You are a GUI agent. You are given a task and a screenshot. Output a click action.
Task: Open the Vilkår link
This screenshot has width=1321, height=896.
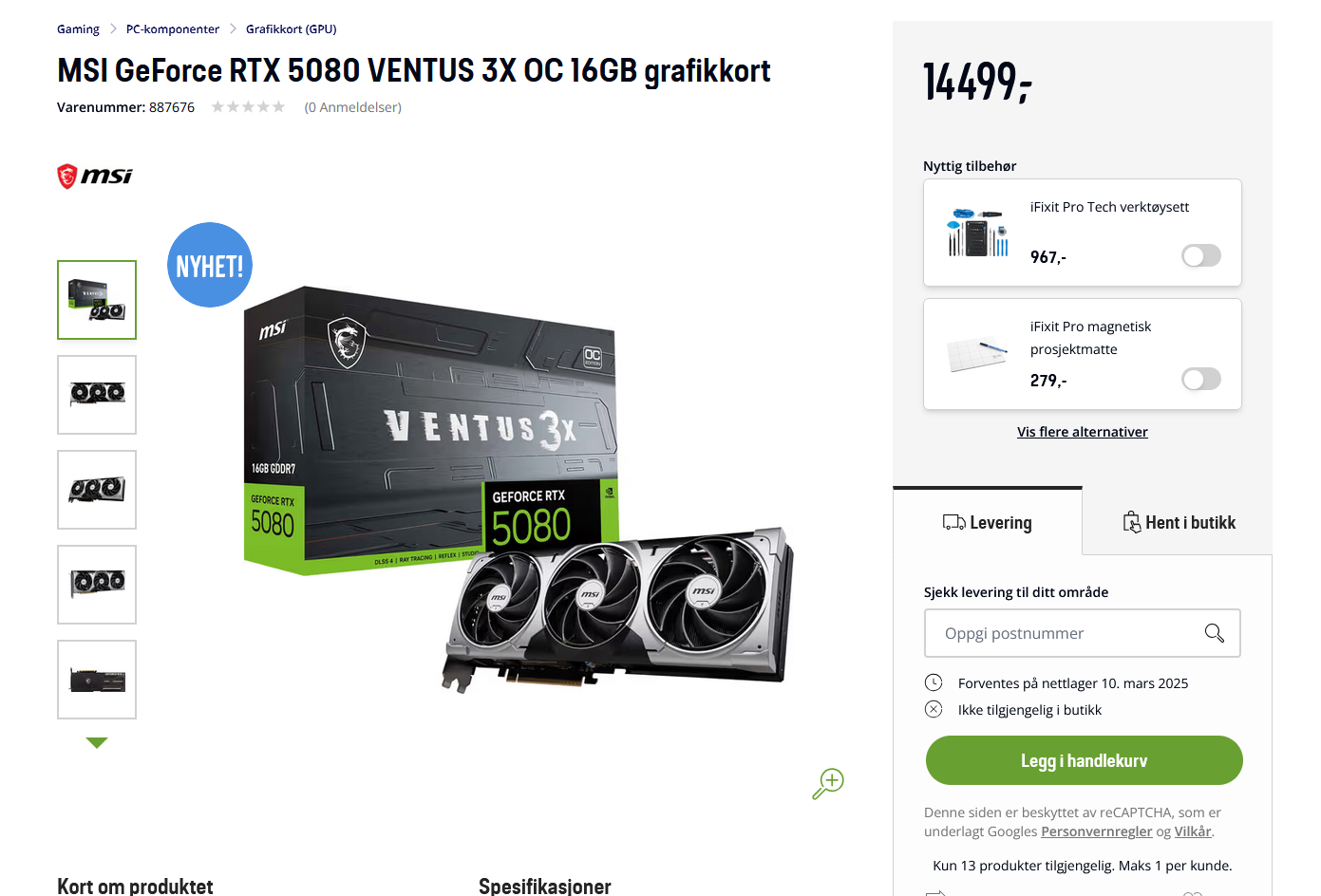1193,831
